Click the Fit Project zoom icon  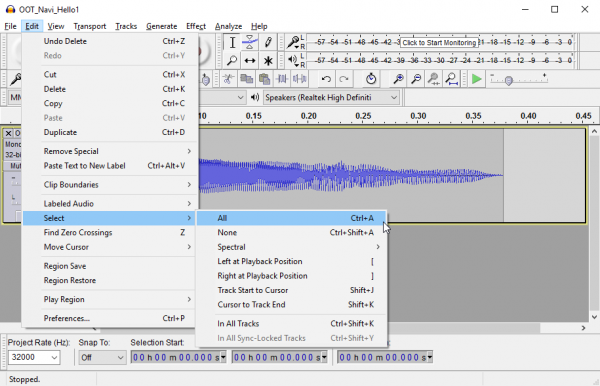coord(452,79)
